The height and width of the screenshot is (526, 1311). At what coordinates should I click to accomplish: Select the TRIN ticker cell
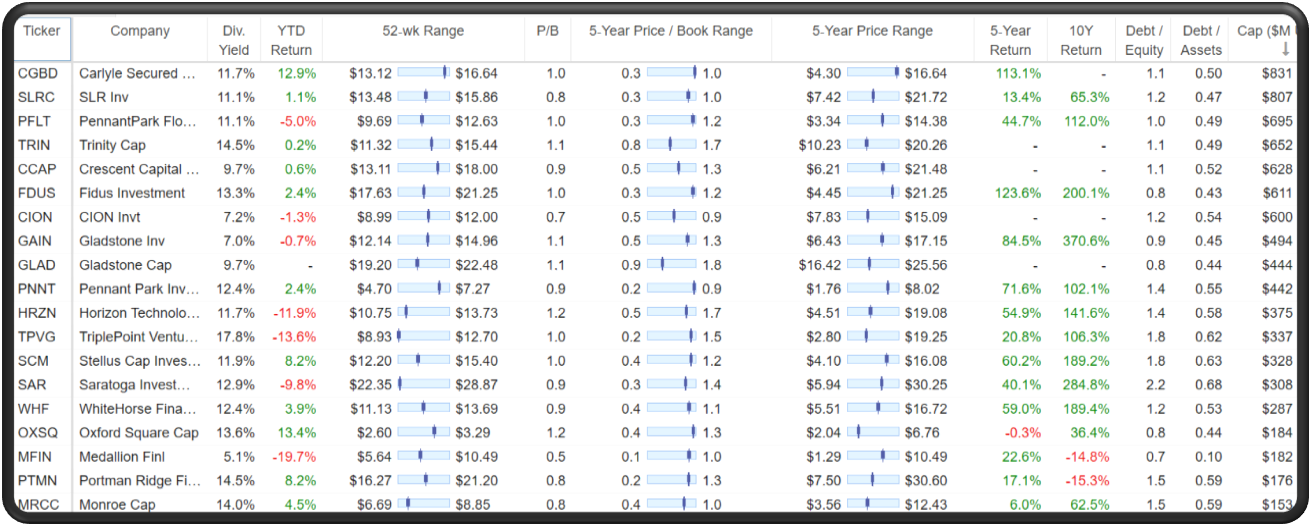34,145
